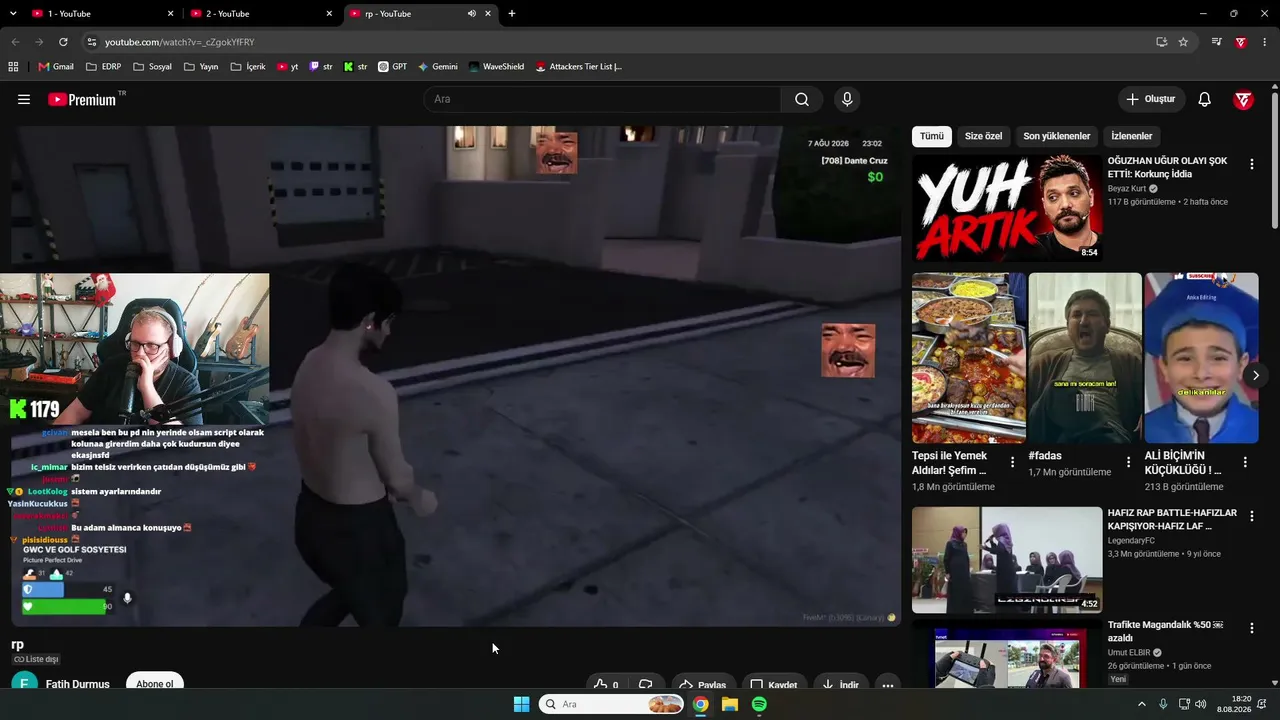Click the page's vertical scrollbar
Viewport: 1280px width, 720px height.
click(1275, 160)
